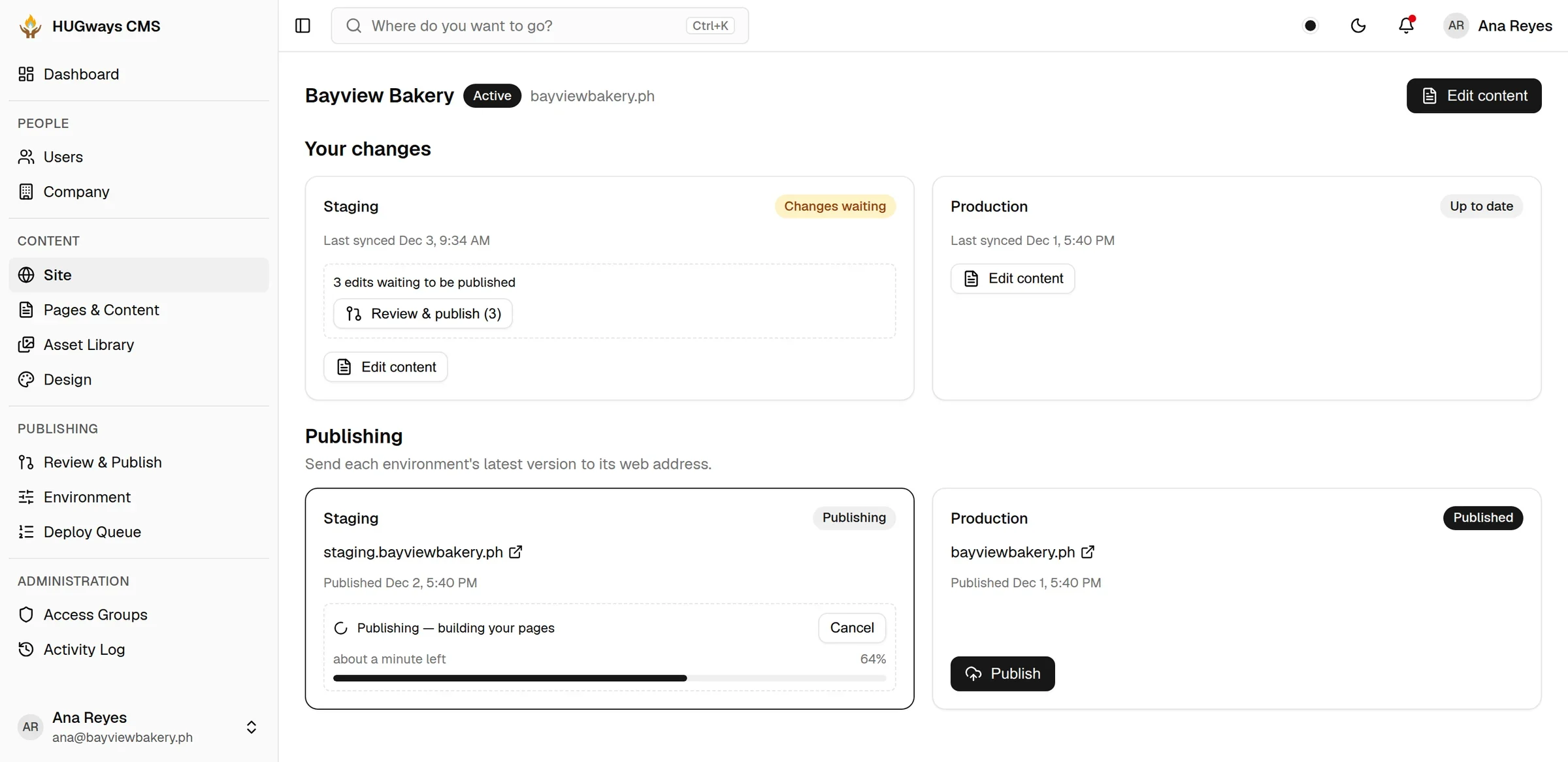Screen dimensions: 1568x762
Task: Publish the Production environment
Action: [x=1002, y=674]
